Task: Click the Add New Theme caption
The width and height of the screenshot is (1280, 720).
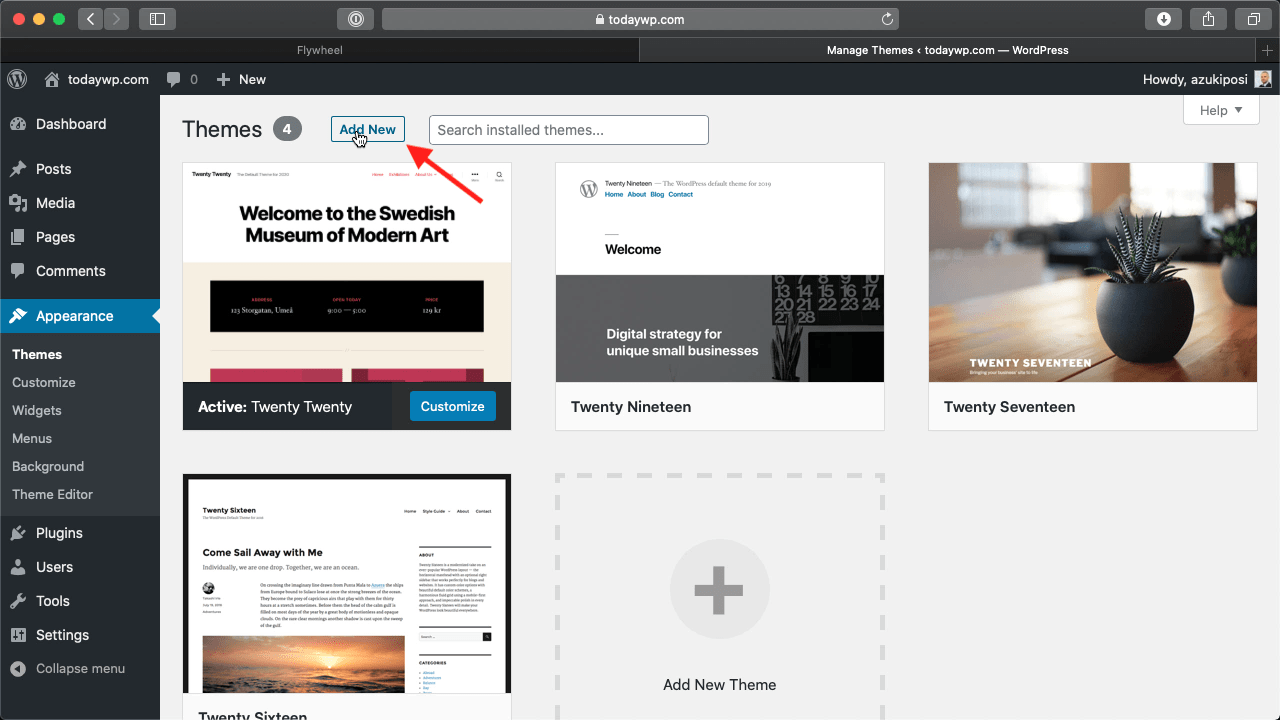Action: pos(720,685)
